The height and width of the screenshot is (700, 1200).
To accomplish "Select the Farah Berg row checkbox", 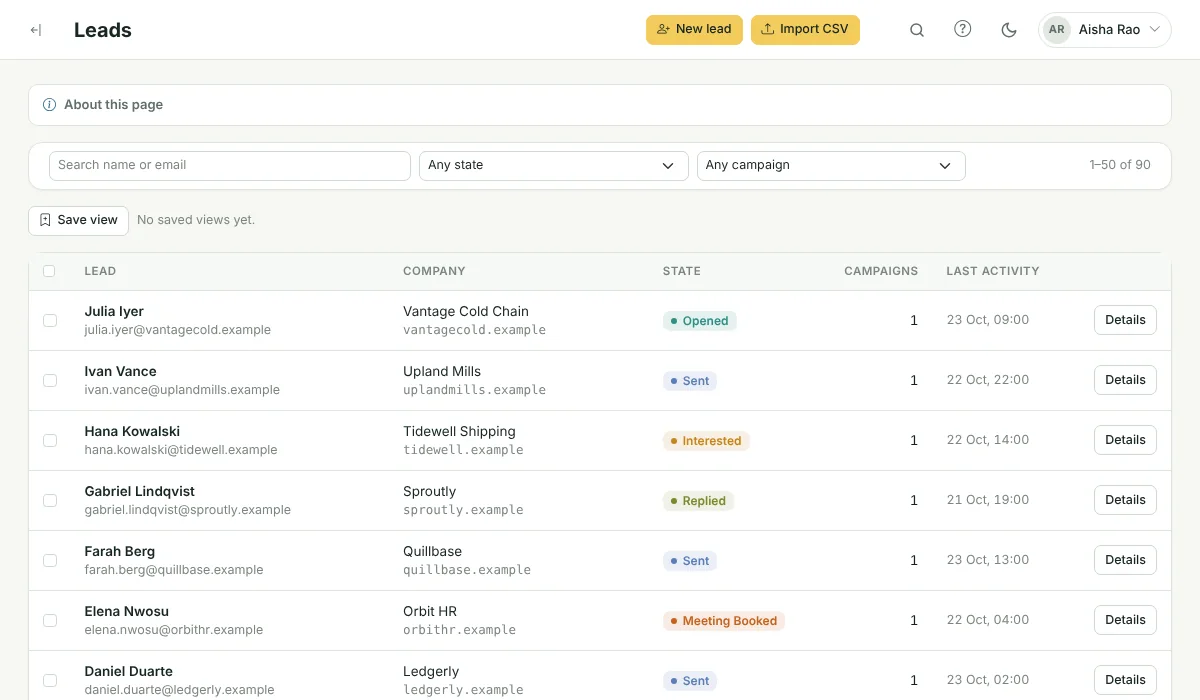I will click(x=49, y=560).
